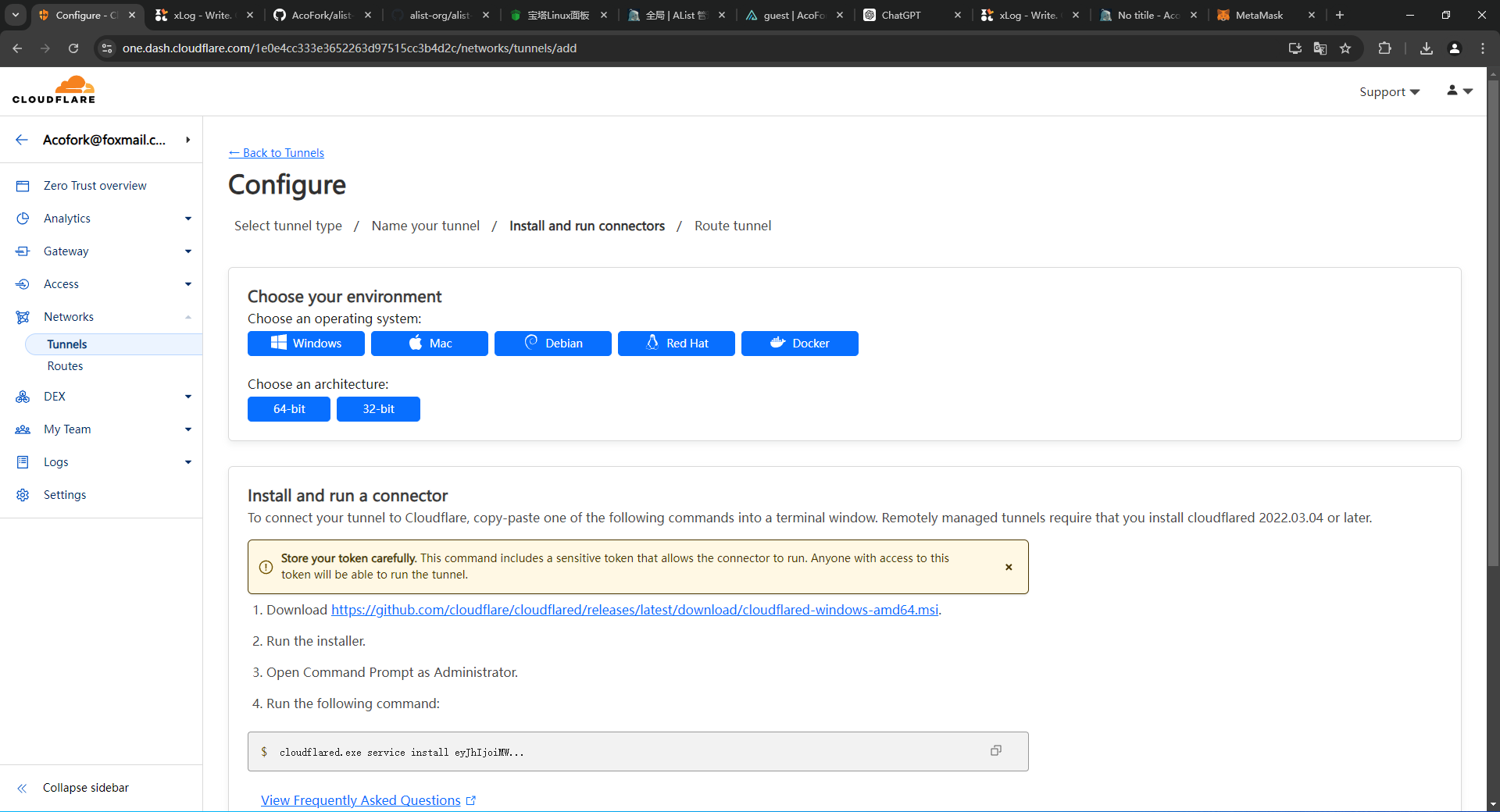
Task: Open the user account dropdown
Action: (1459, 91)
